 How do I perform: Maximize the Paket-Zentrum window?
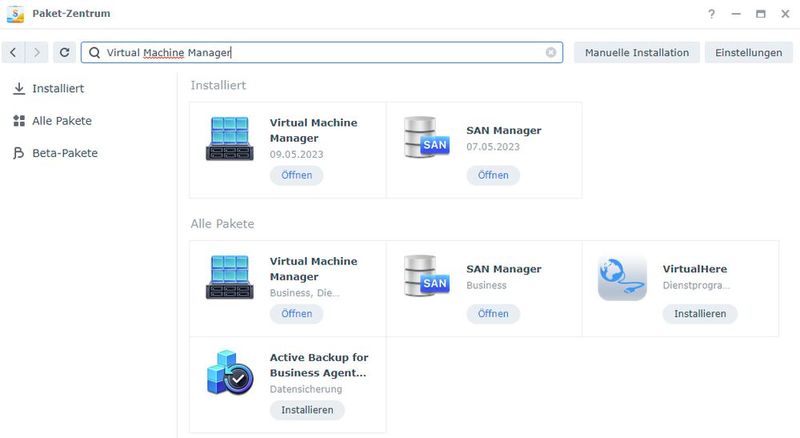[x=760, y=14]
